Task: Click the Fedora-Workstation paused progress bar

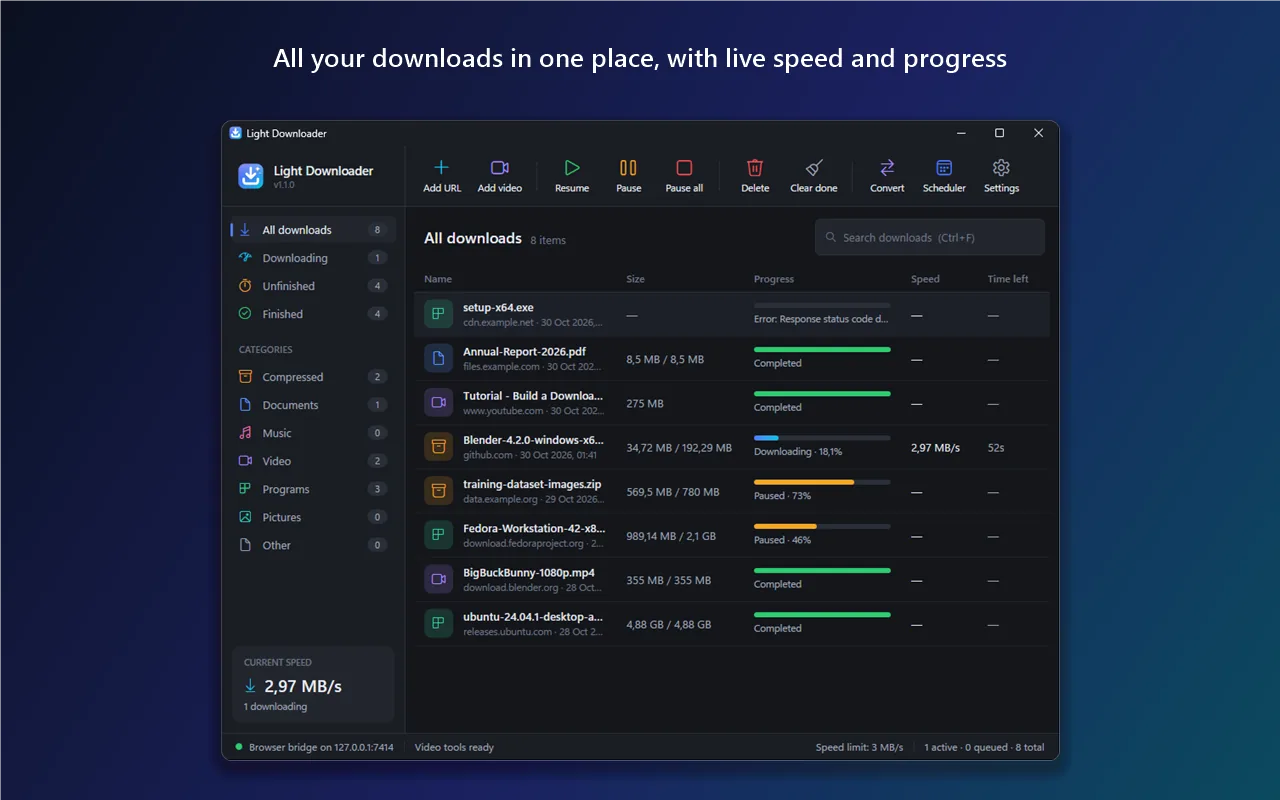Action: (x=822, y=526)
